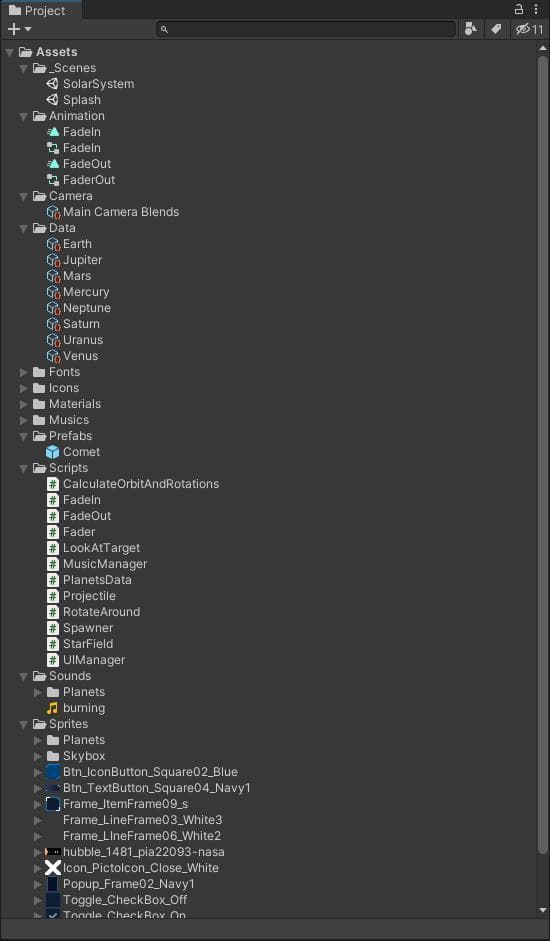Expand the Materials folder arrow
This screenshot has height=941, width=550.
23,404
